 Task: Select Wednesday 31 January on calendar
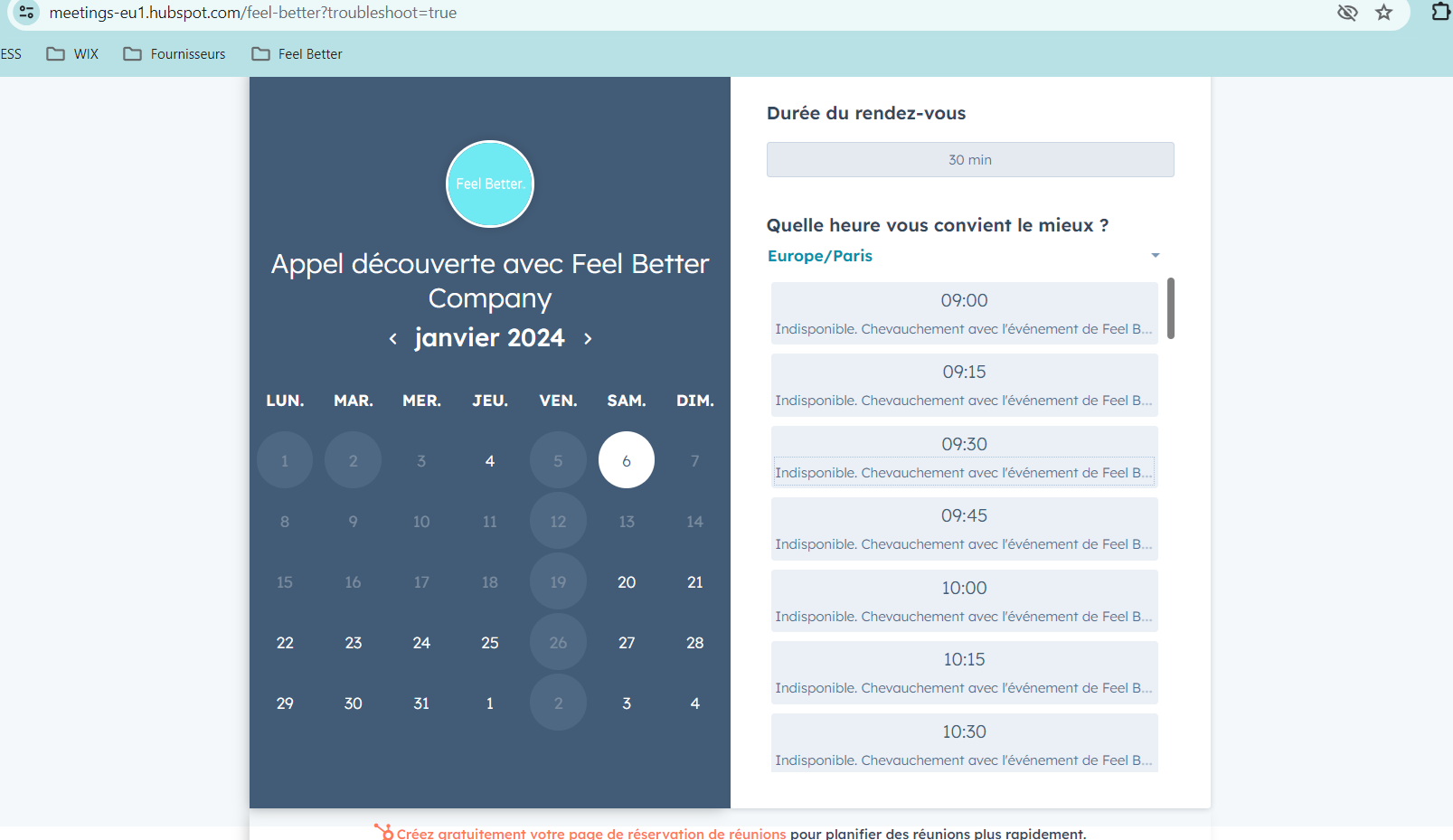tap(421, 703)
